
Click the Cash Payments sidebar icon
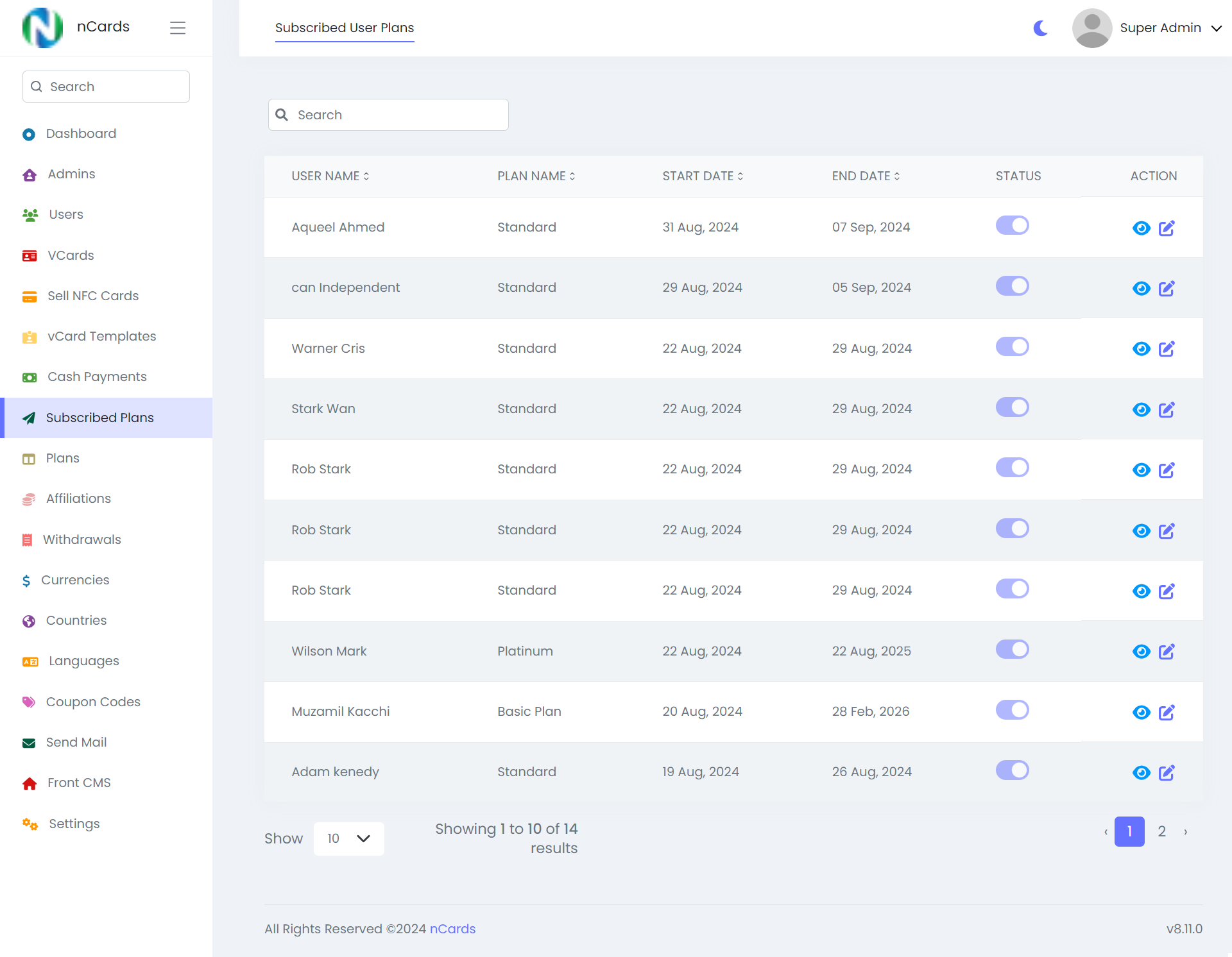pyautogui.click(x=30, y=377)
